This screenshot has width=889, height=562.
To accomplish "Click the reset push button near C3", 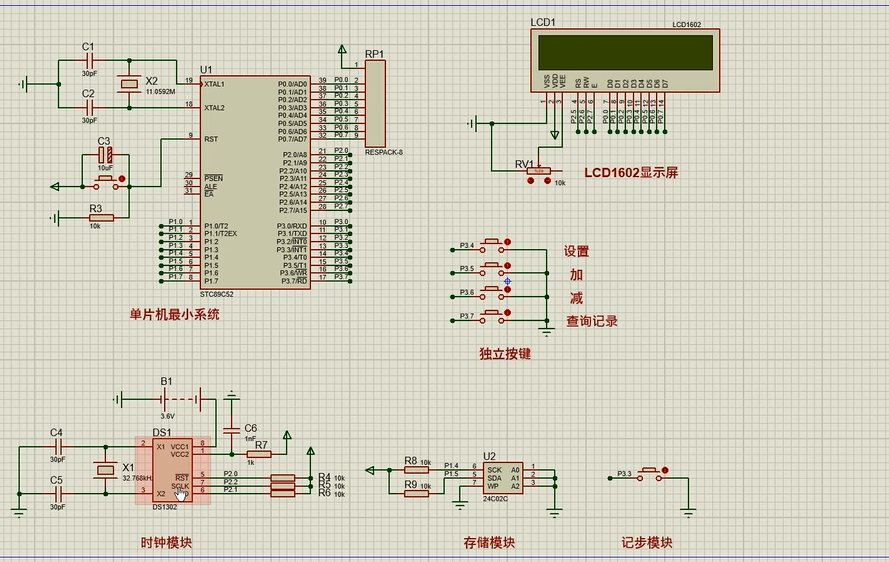I will coord(105,183).
